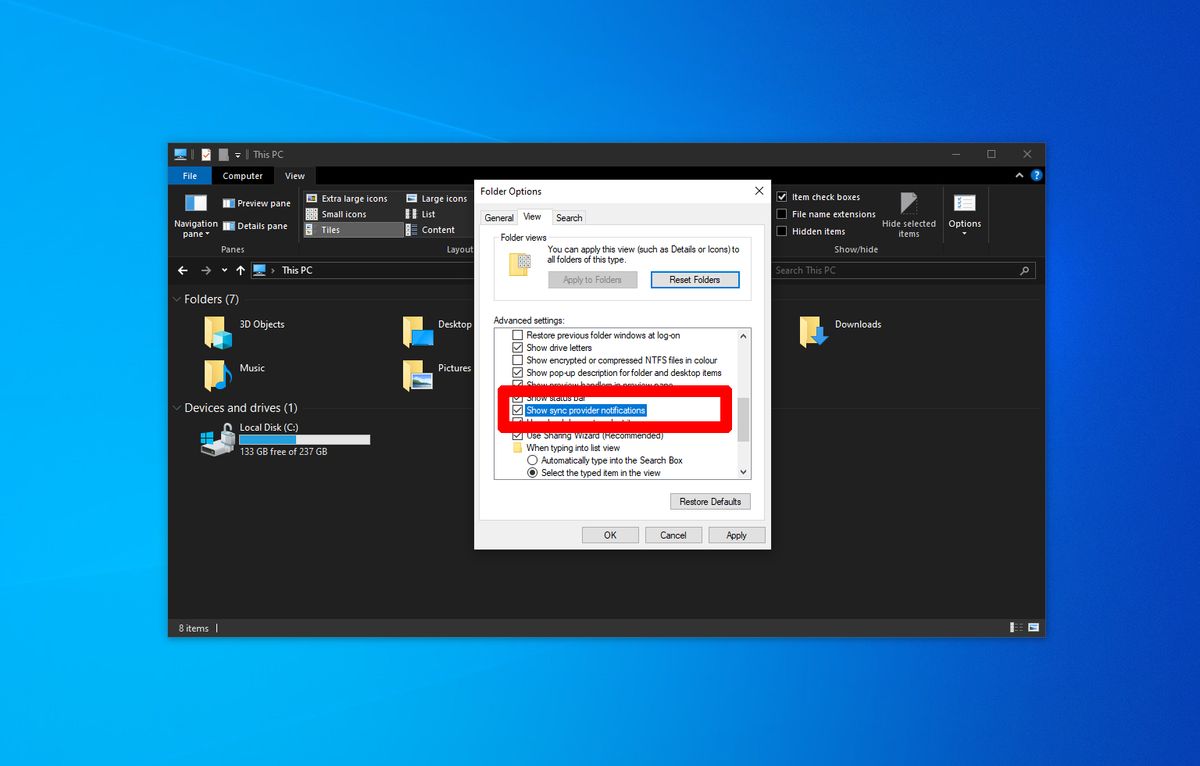Collapse the Folders (7) group

pyautogui.click(x=176, y=299)
